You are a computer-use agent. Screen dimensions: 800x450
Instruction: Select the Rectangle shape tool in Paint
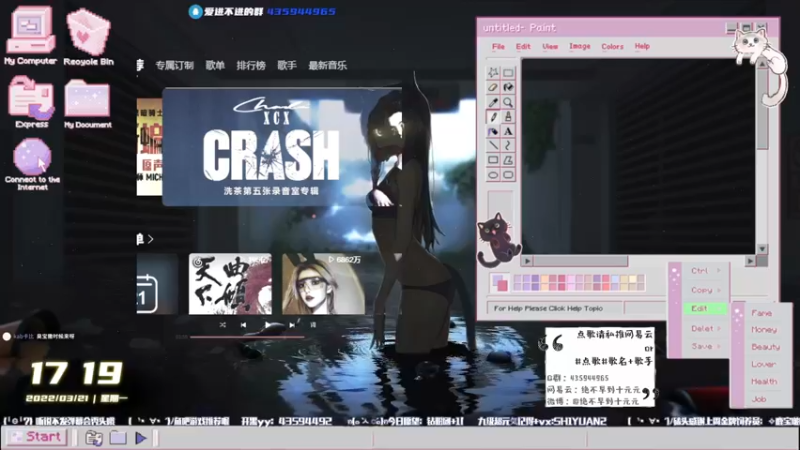click(493, 160)
